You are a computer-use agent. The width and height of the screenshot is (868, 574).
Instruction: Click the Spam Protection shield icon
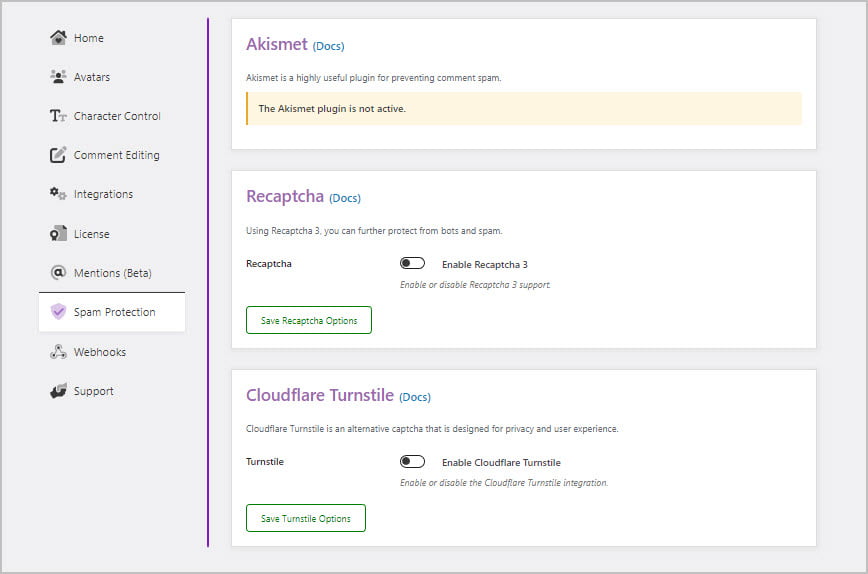58,312
